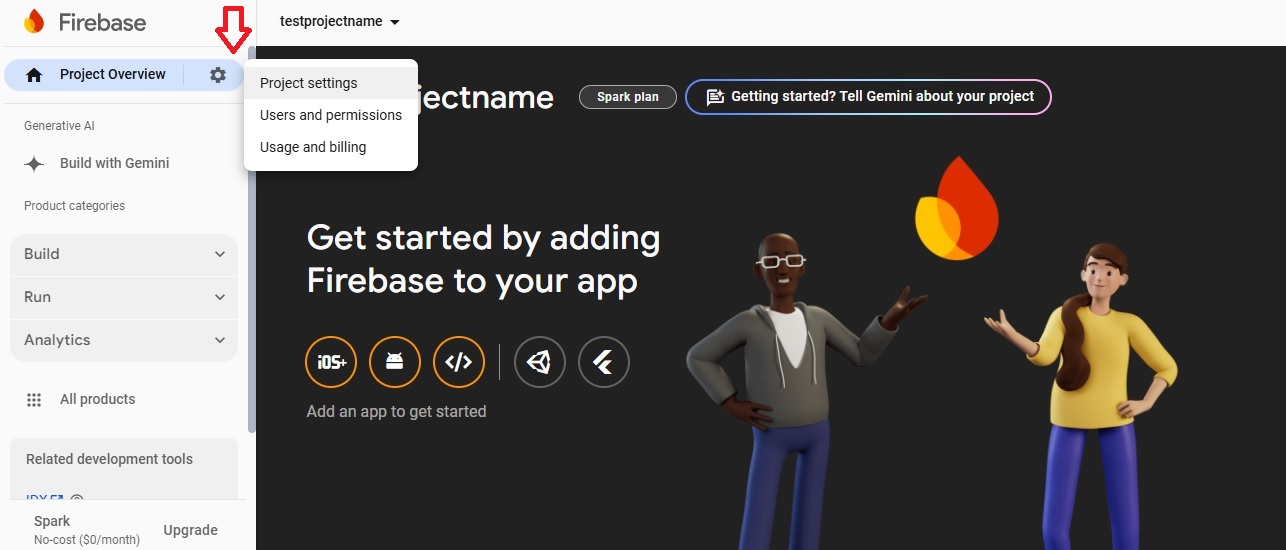
Task: Click the Related development tools heading
Action: tap(109, 459)
